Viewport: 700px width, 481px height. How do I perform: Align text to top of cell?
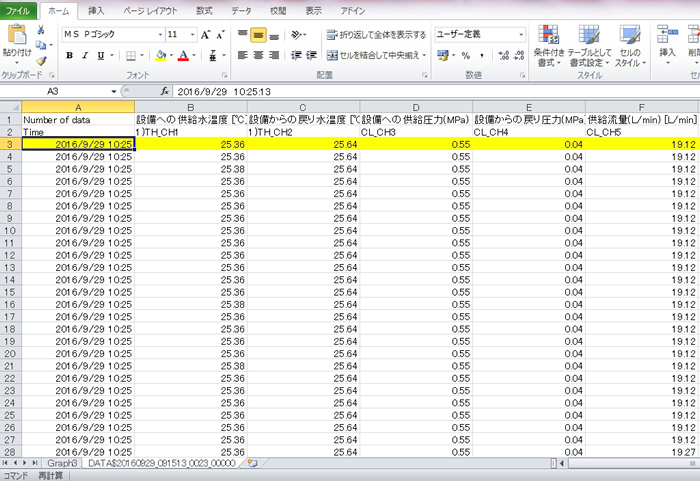[242, 34]
